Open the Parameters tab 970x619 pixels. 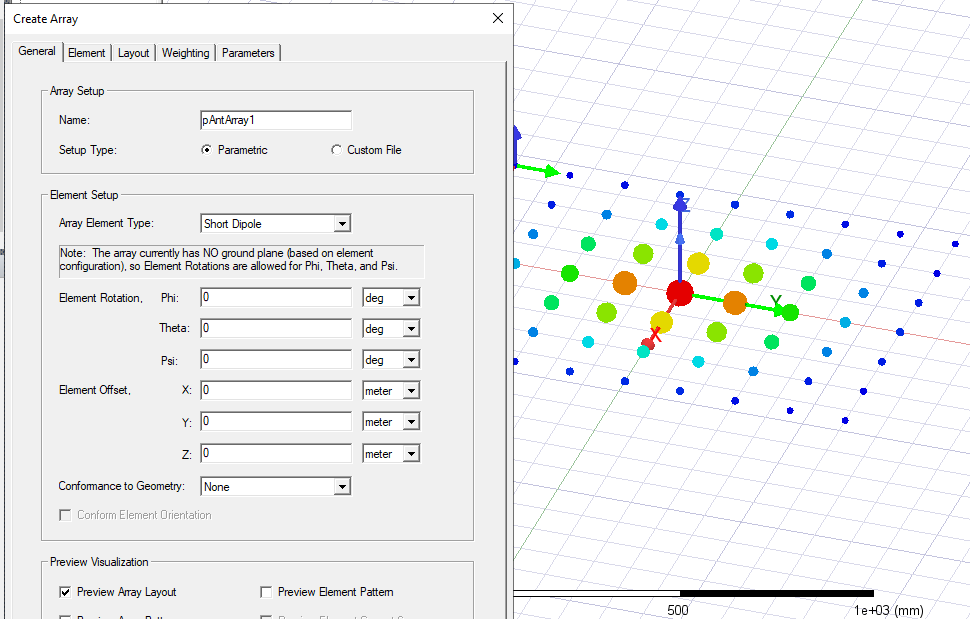[248, 53]
